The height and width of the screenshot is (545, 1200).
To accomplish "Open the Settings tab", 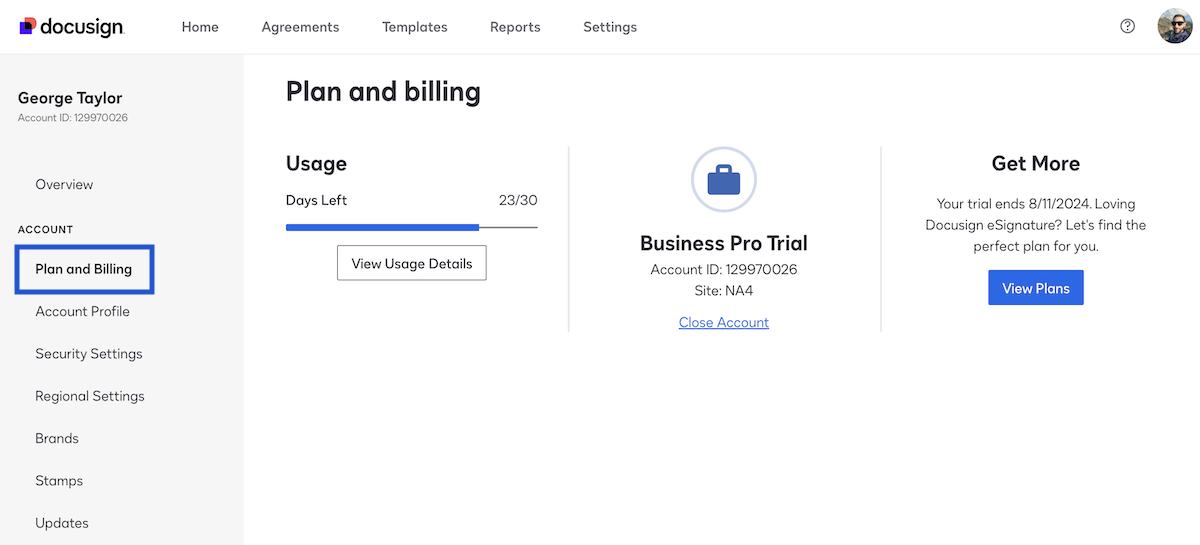I will pyautogui.click(x=610, y=27).
